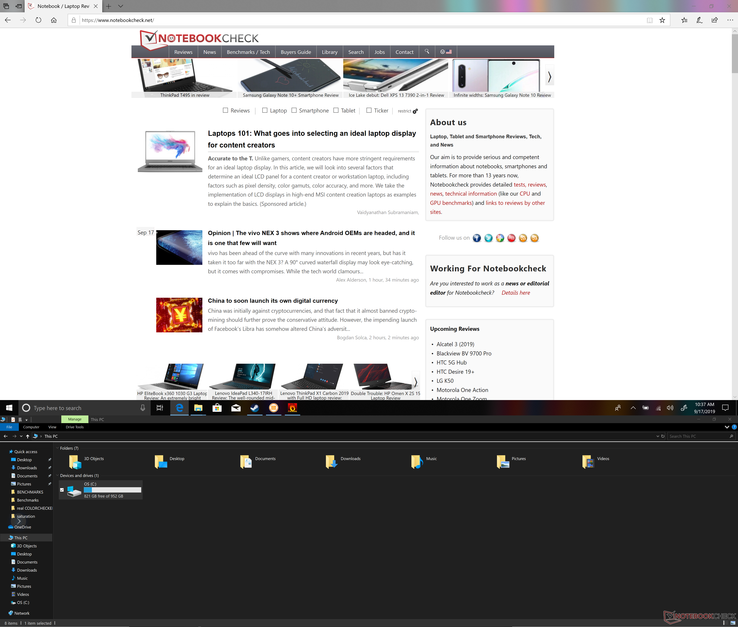This screenshot has height=627, width=738.
Task: Open Microsoft Edge from the taskbar
Action: (x=179, y=408)
